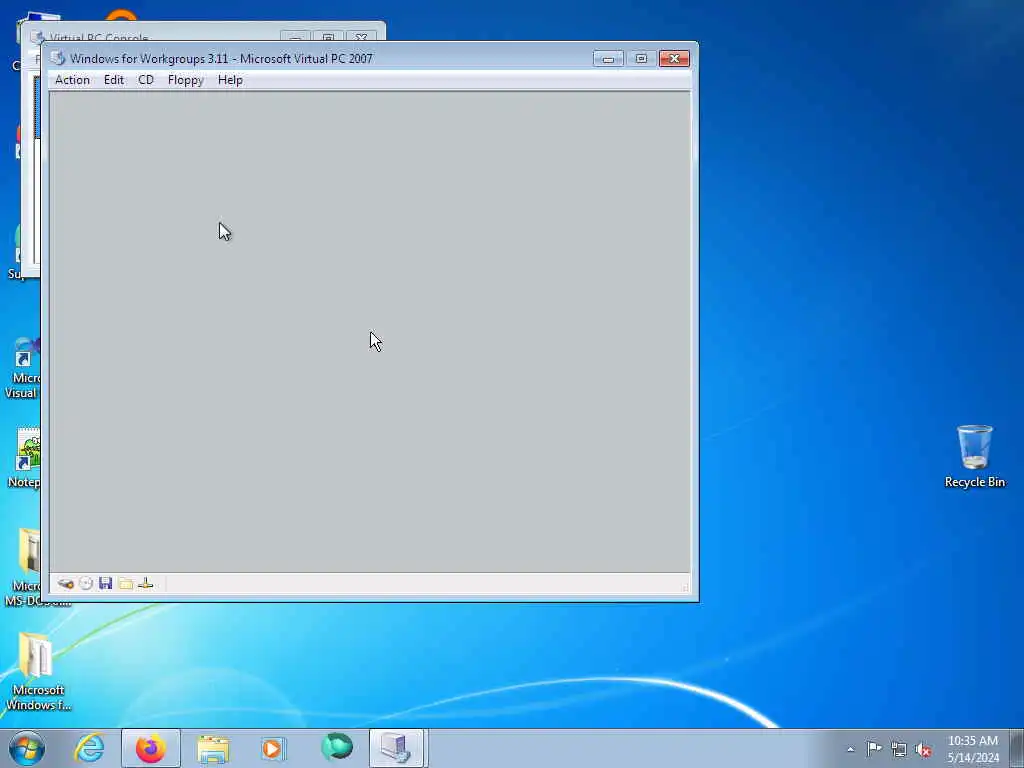Open the Action menu

point(72,80)
